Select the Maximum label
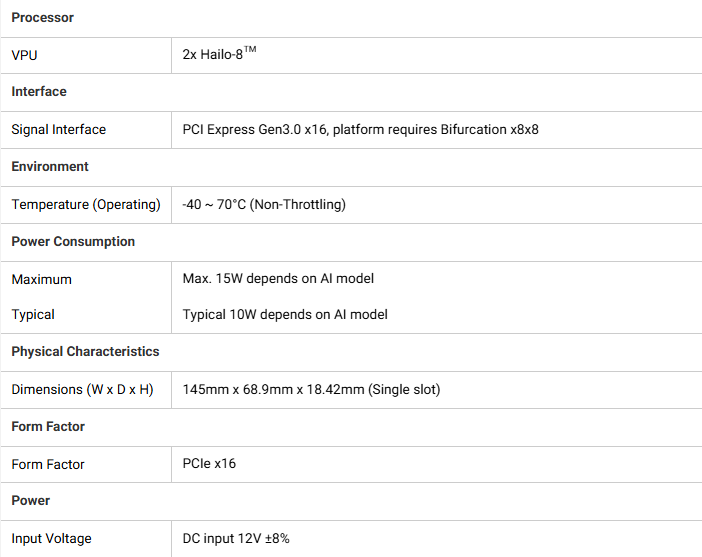This screenshot has height=557, width=702. click(x=42, y=279)
